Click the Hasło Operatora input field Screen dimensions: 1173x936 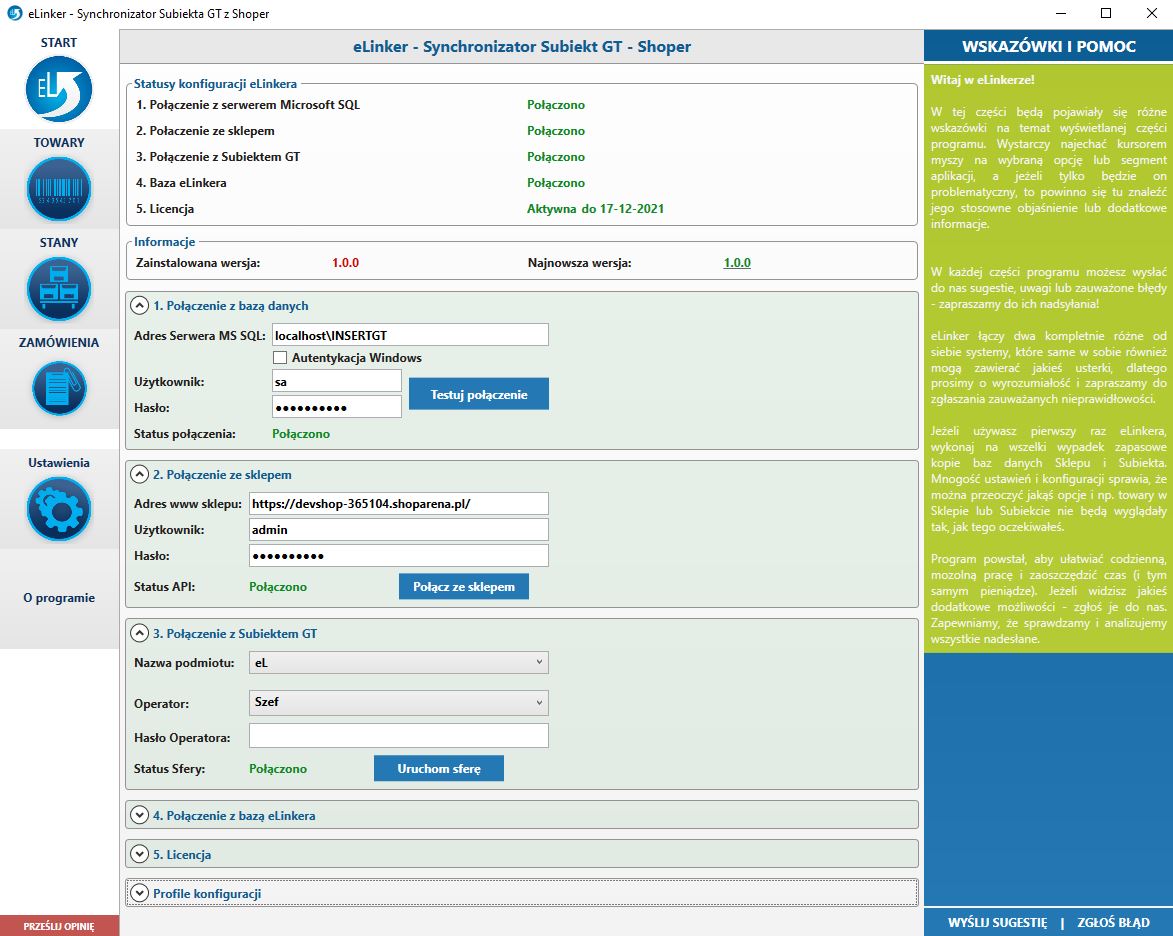[398, 736]
